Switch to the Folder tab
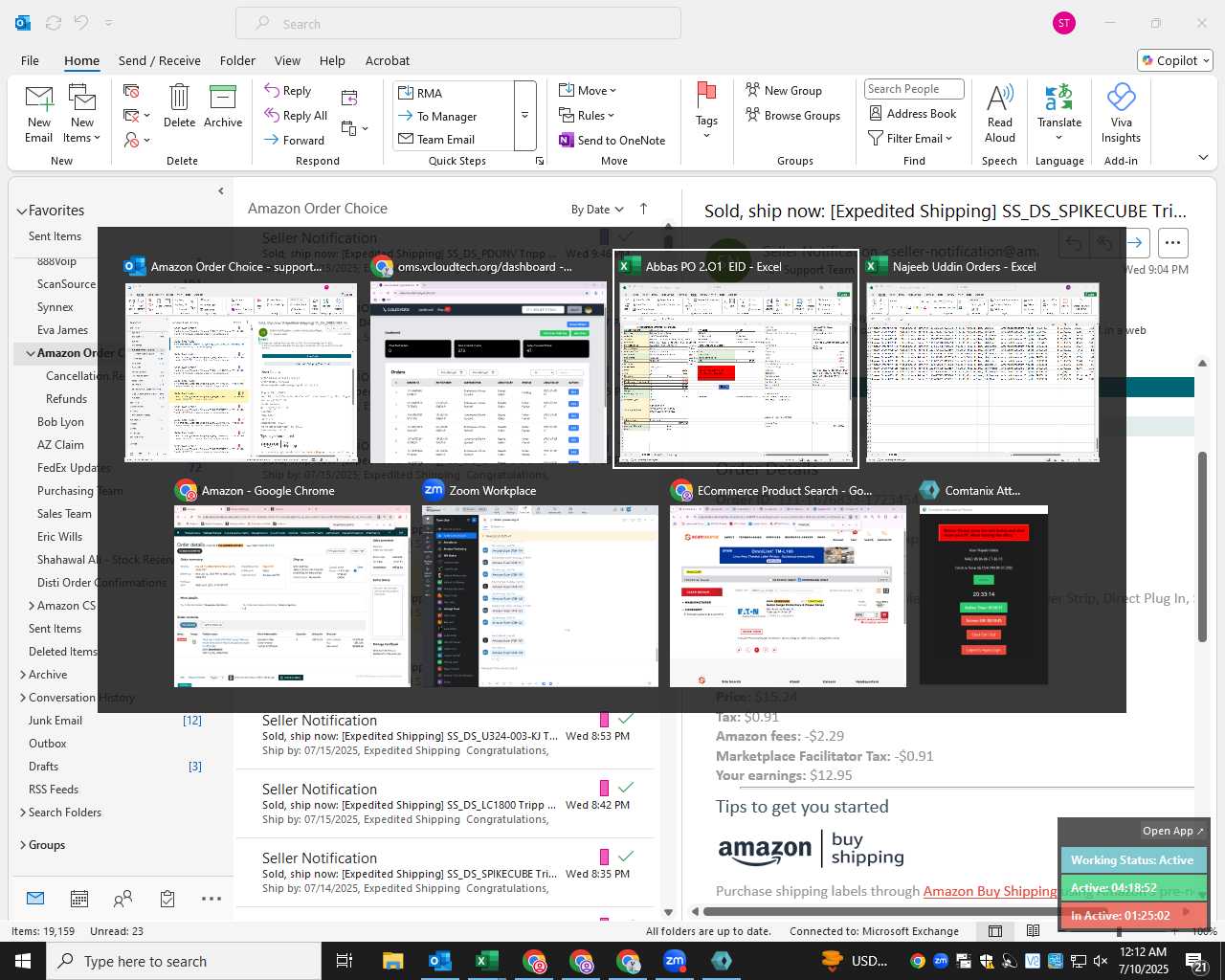Screen dimensions: 1225x980 point(237,60)
